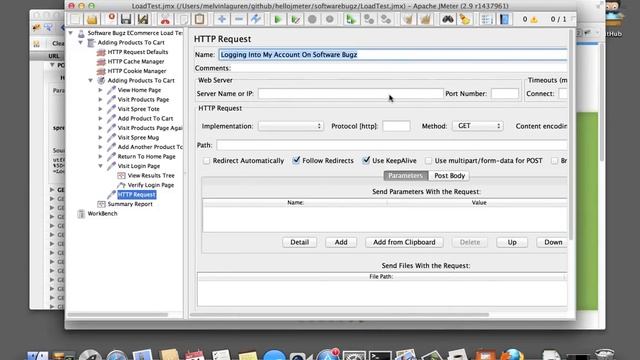Click the Protocol [http] field
This screenshot has width=640, height=360.
396,126
